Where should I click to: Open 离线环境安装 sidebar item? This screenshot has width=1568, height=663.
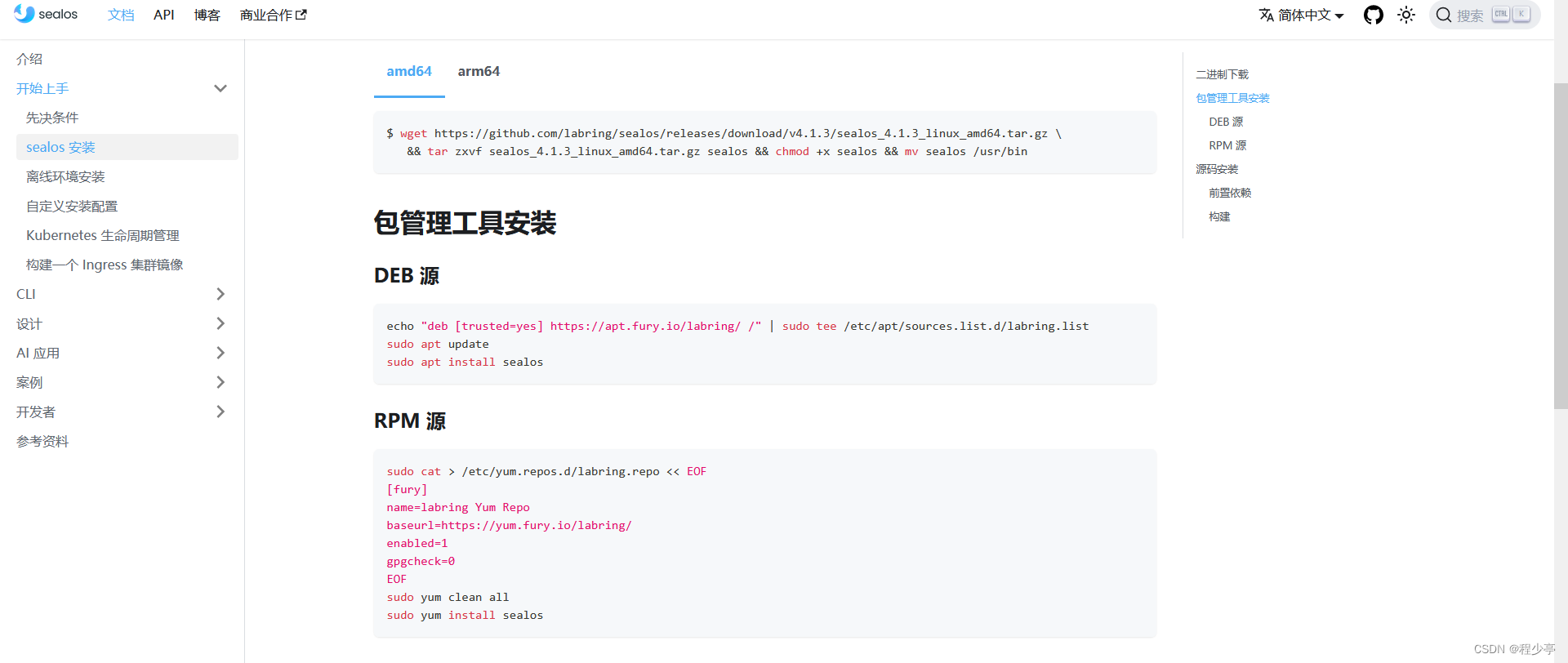click(65, 176)
